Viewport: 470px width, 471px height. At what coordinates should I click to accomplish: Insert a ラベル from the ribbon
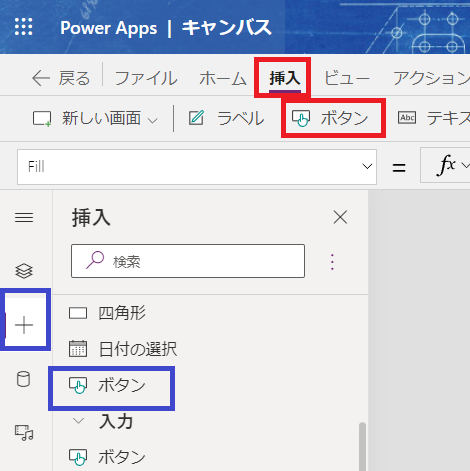(226, 118)
